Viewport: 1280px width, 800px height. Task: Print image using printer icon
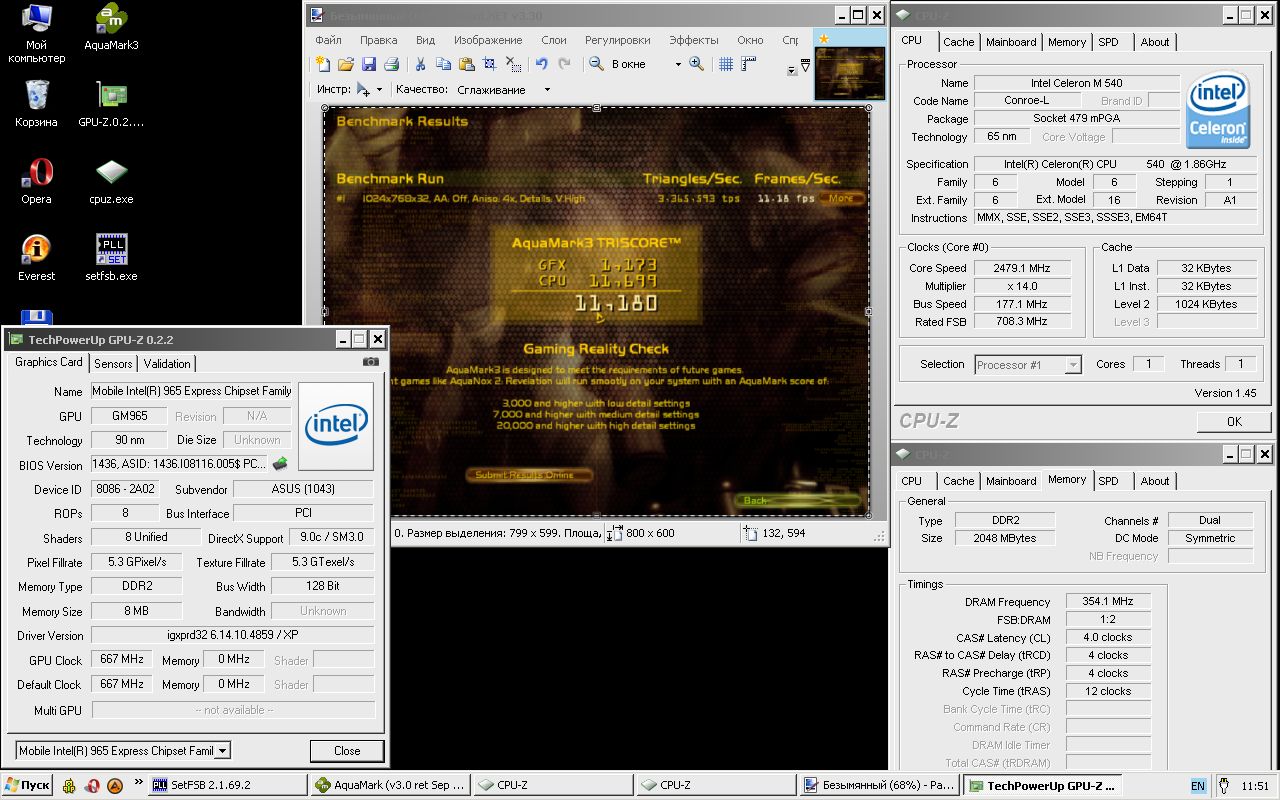[x=392, y=64]
